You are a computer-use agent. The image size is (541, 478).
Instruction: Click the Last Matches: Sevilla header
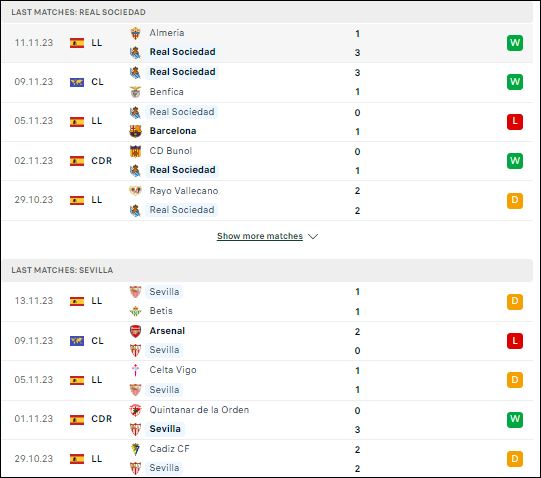pyautogui.click(x=62, y=270)
